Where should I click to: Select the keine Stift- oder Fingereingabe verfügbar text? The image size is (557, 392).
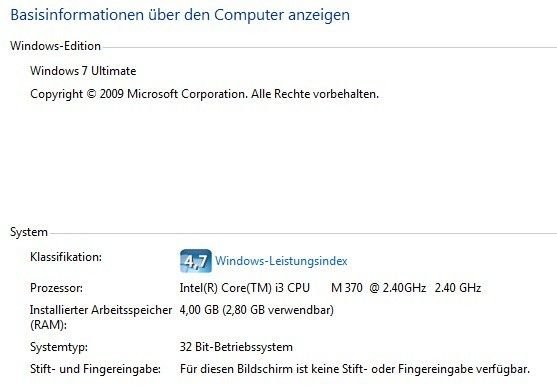coord(420,369)
